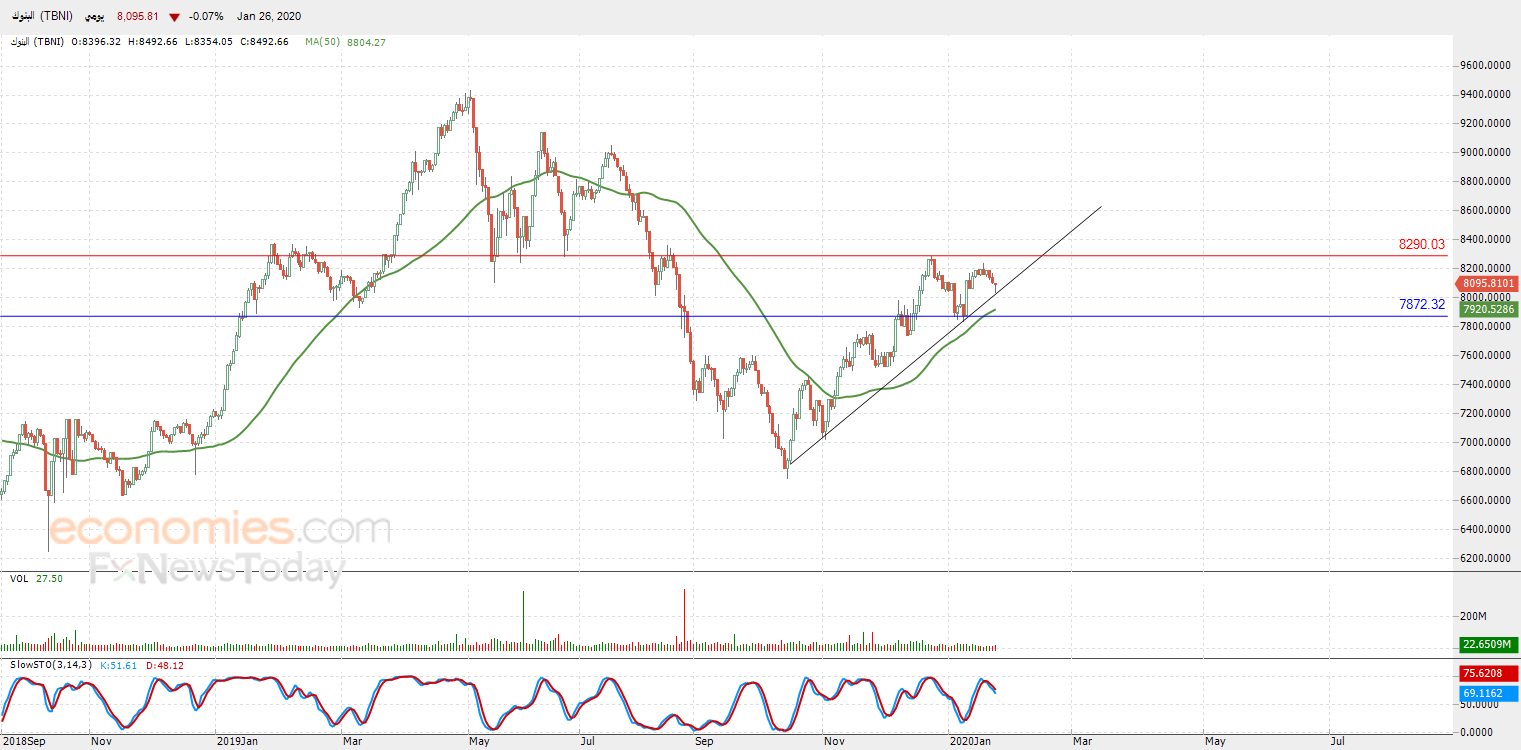
Task: Click the Mar label after 2020Jan
Action: click(1081, 742)
